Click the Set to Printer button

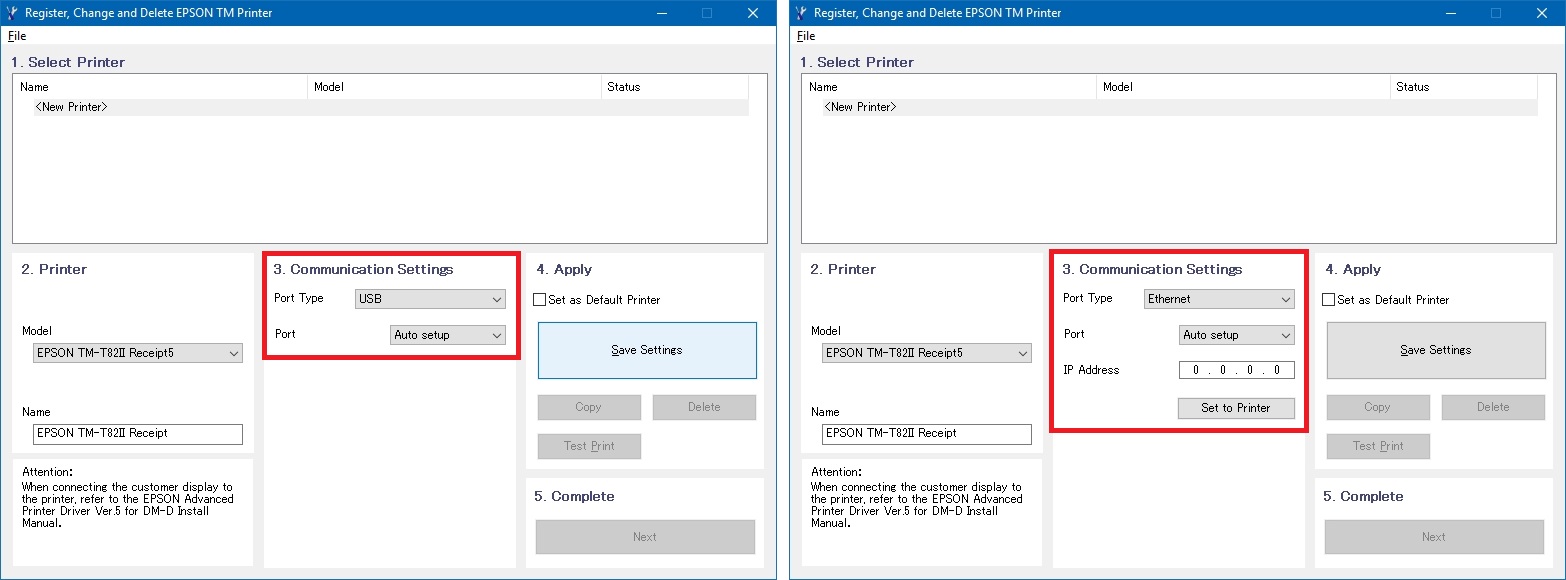click(1236, 408)
